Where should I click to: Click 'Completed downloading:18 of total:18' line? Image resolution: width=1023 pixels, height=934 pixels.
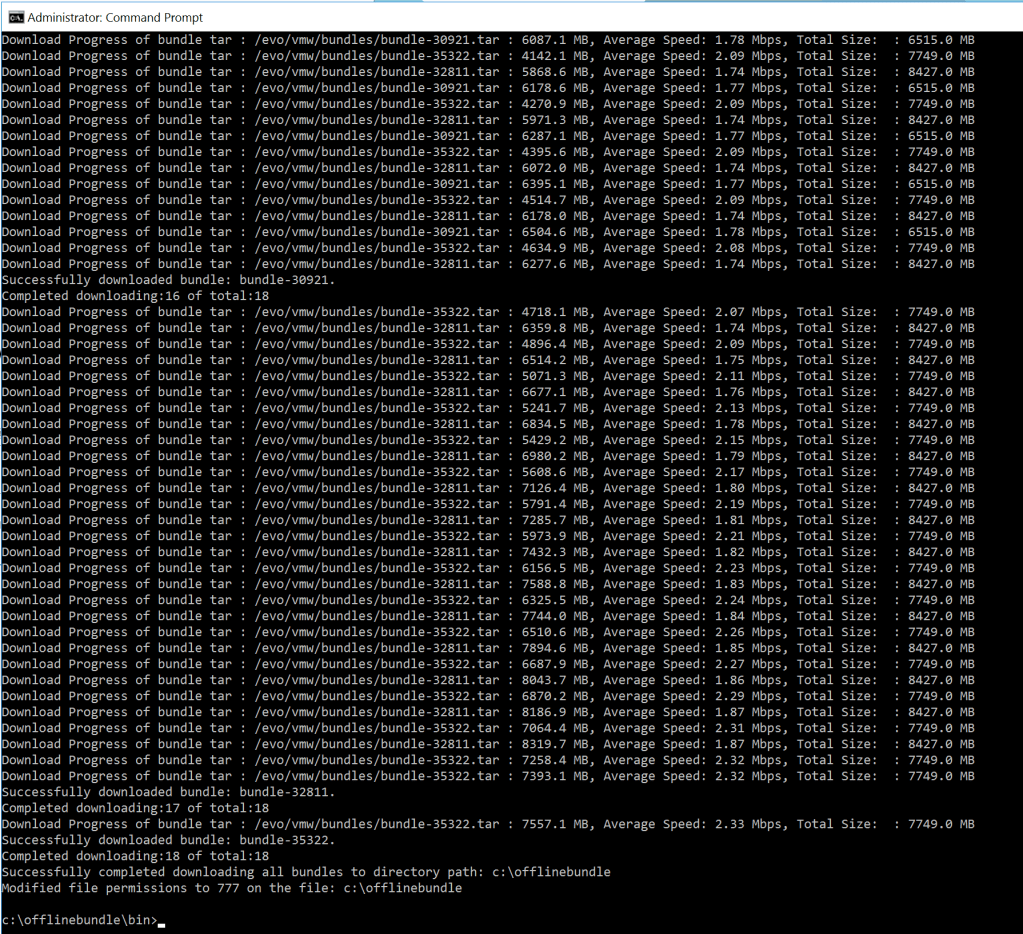coord(135,856)
